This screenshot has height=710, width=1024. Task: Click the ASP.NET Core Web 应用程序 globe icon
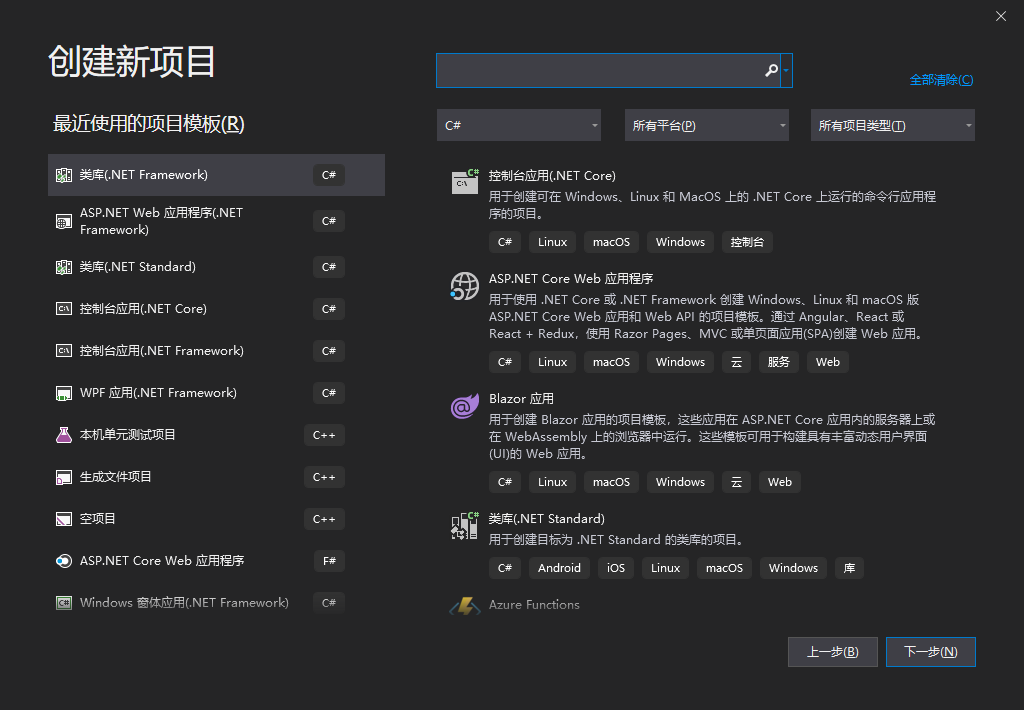pyautogui.click(x=464, y=286)
